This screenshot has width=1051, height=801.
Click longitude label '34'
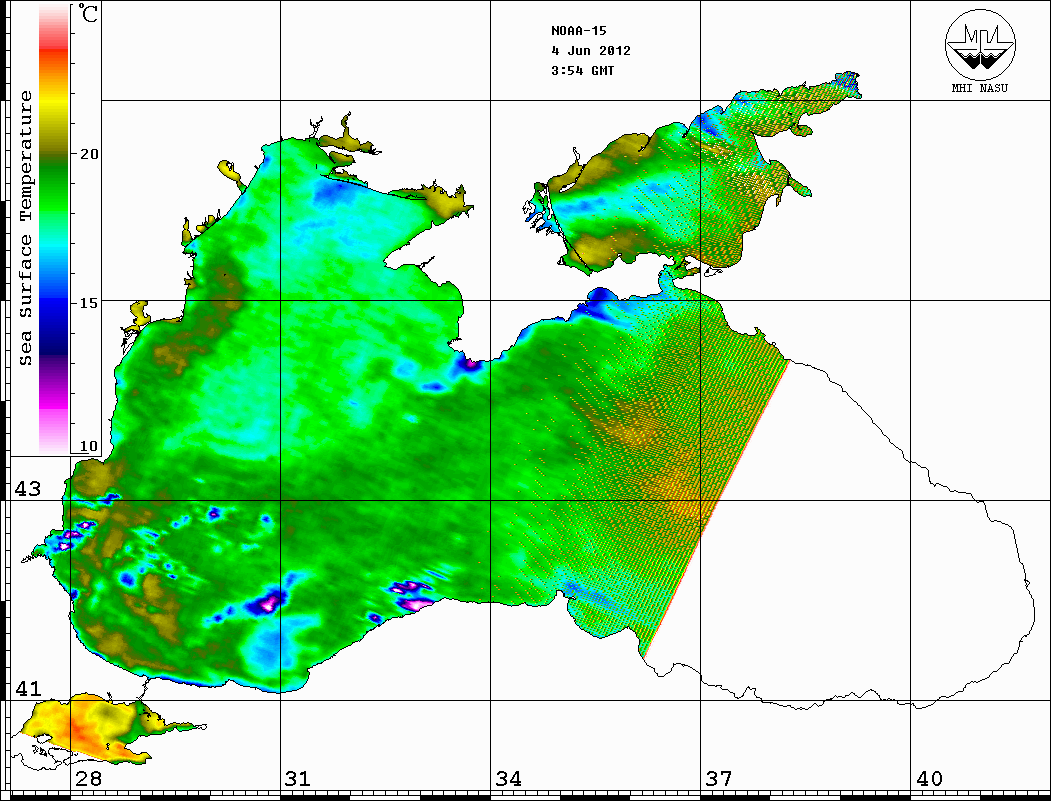tap(508, 778)
